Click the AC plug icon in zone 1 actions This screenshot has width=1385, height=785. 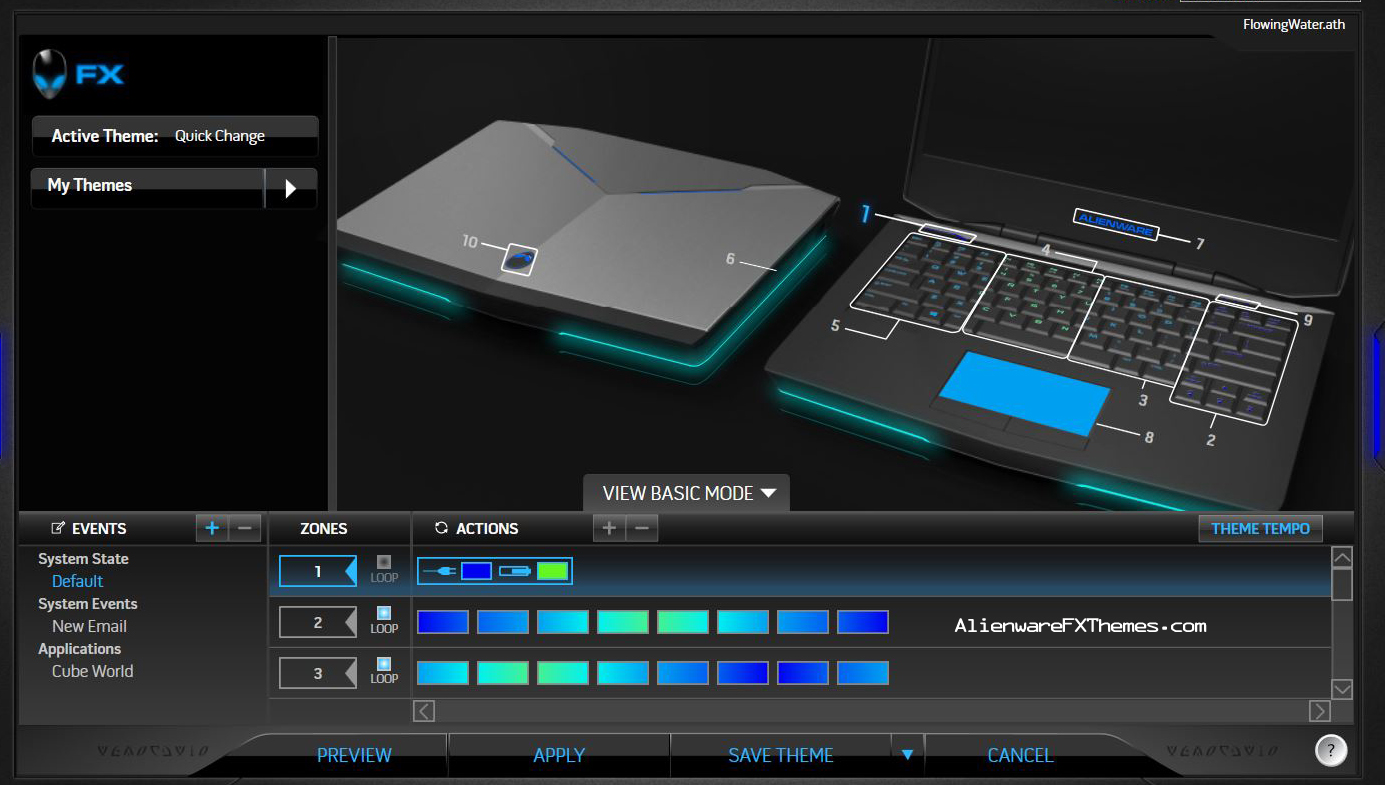point(440,571)
